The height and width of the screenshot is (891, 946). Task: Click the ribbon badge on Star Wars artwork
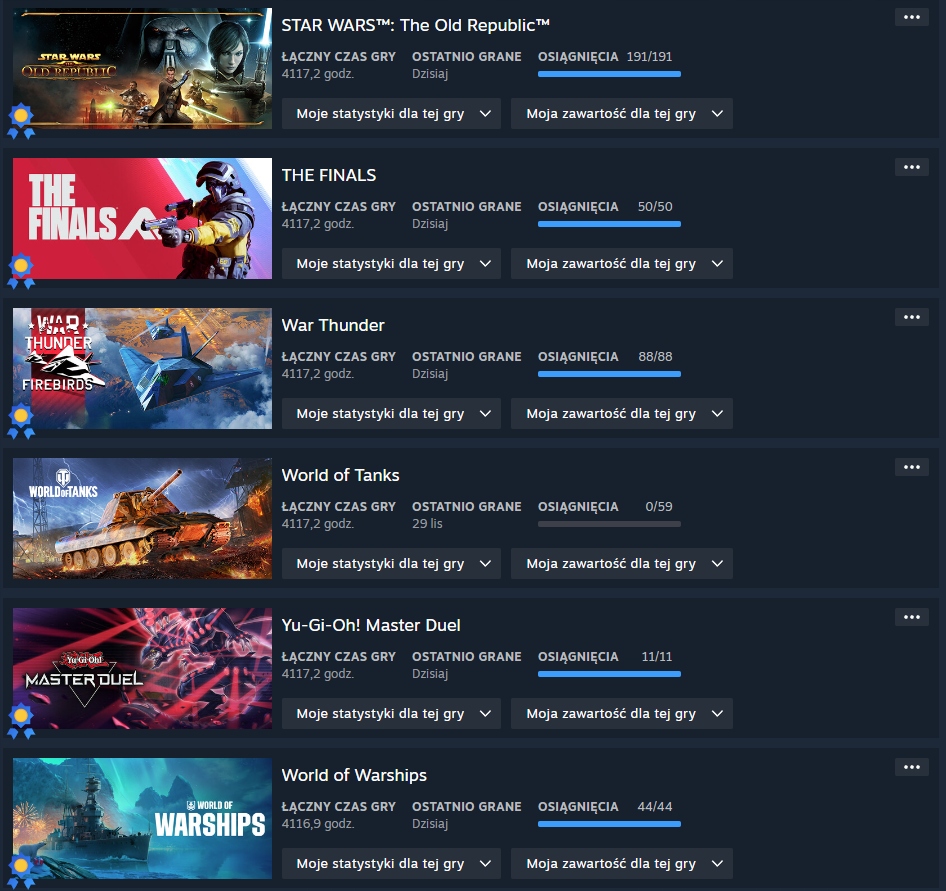[x=21, y=121]
